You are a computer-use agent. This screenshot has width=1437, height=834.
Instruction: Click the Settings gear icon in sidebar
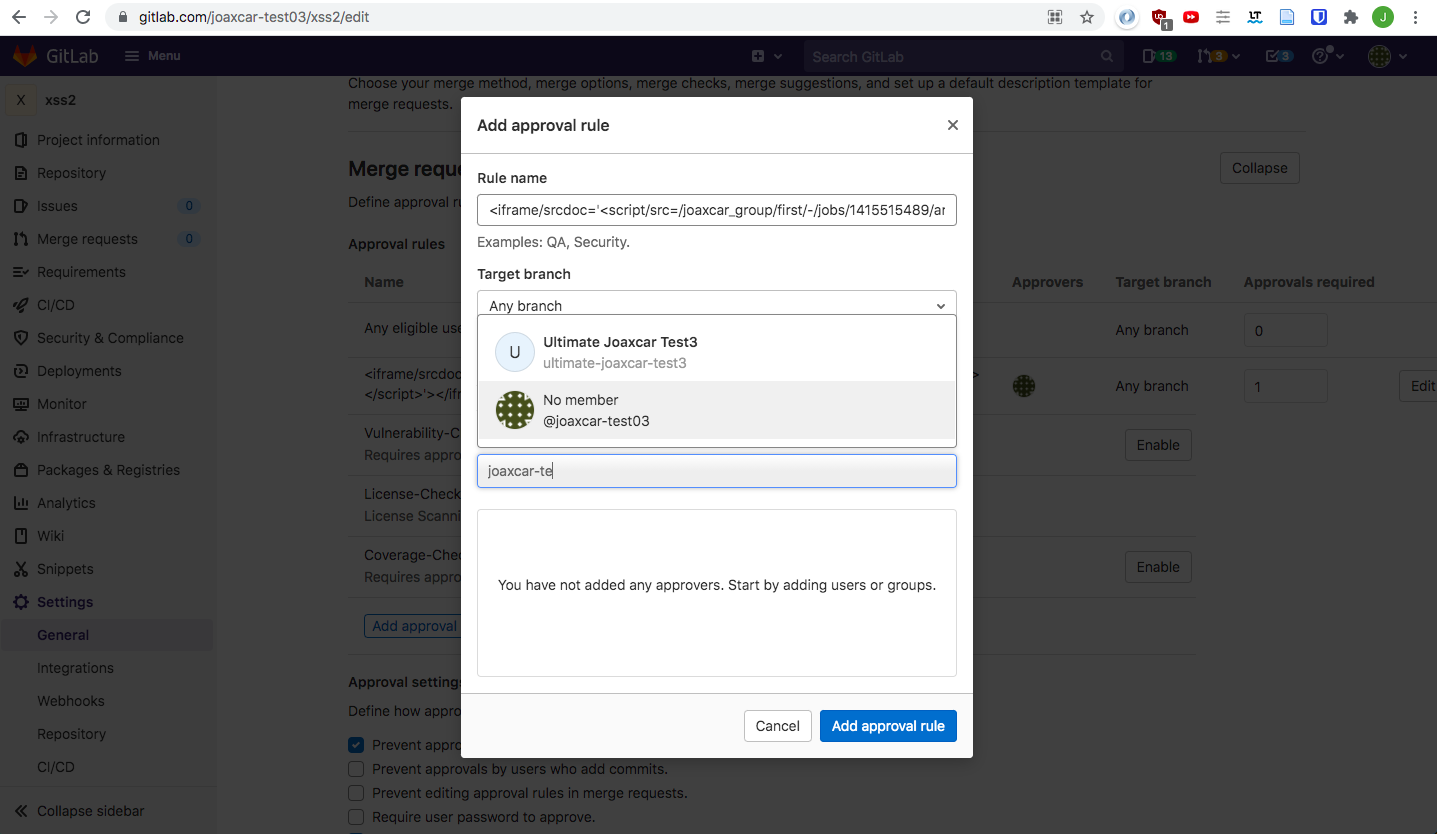pos(20,602)
